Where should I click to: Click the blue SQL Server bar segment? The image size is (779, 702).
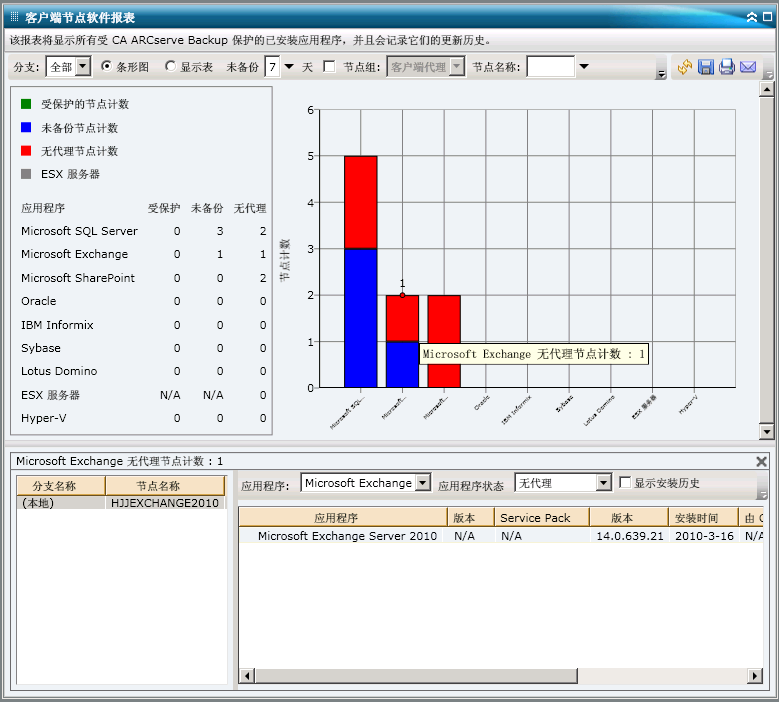[x=361, y=318]
